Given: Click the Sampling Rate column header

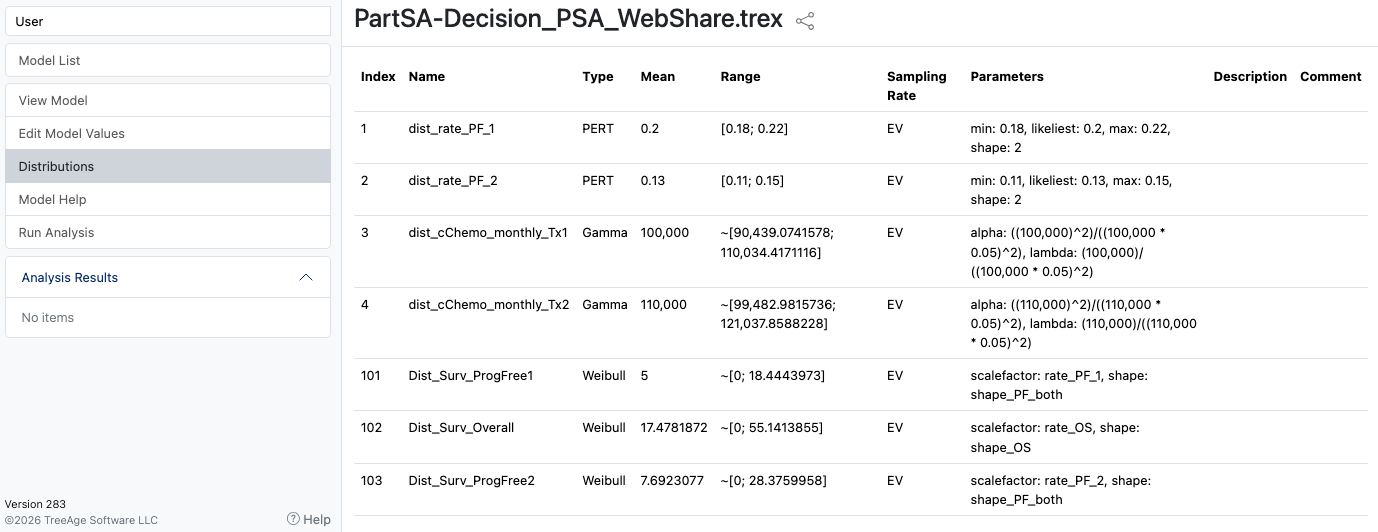Looking at the screenshot, I should tap(916, 86).
